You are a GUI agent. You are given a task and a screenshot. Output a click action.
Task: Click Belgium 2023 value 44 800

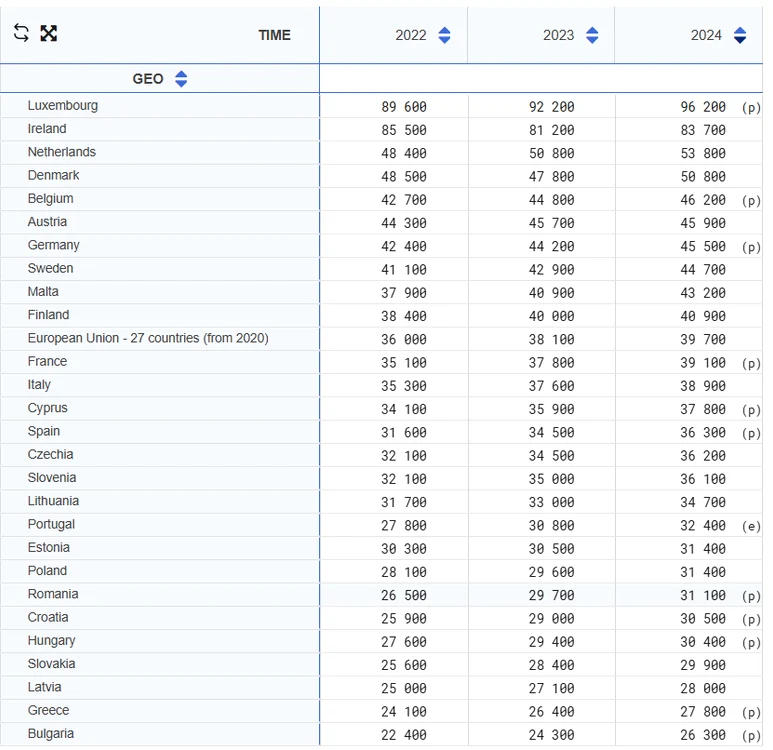[552, 200]
